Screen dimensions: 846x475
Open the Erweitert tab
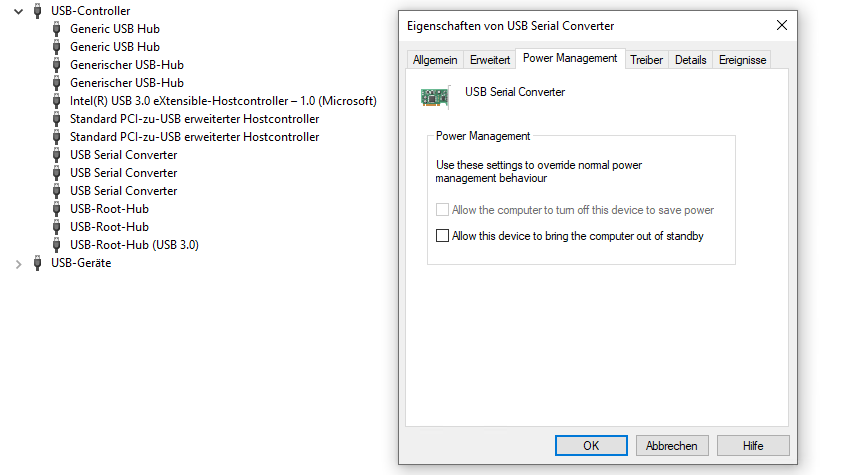(490, 60)
